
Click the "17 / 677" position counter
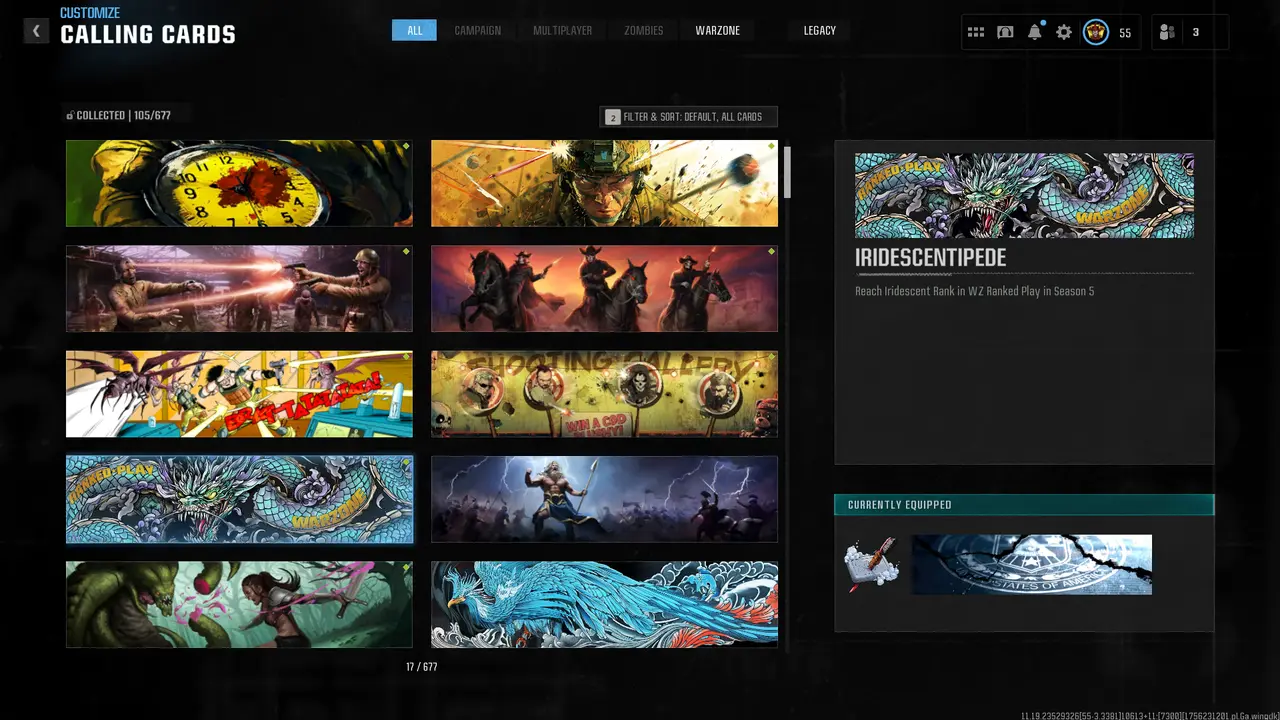[421, 667]
